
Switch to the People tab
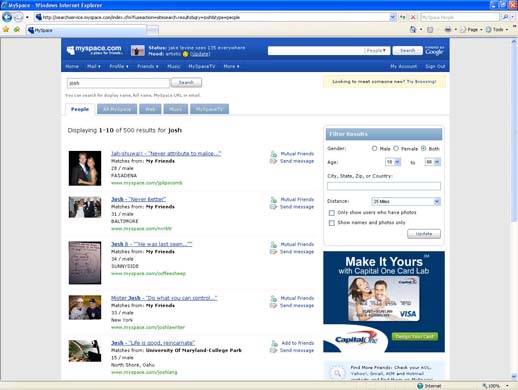(x=80, y=109)
